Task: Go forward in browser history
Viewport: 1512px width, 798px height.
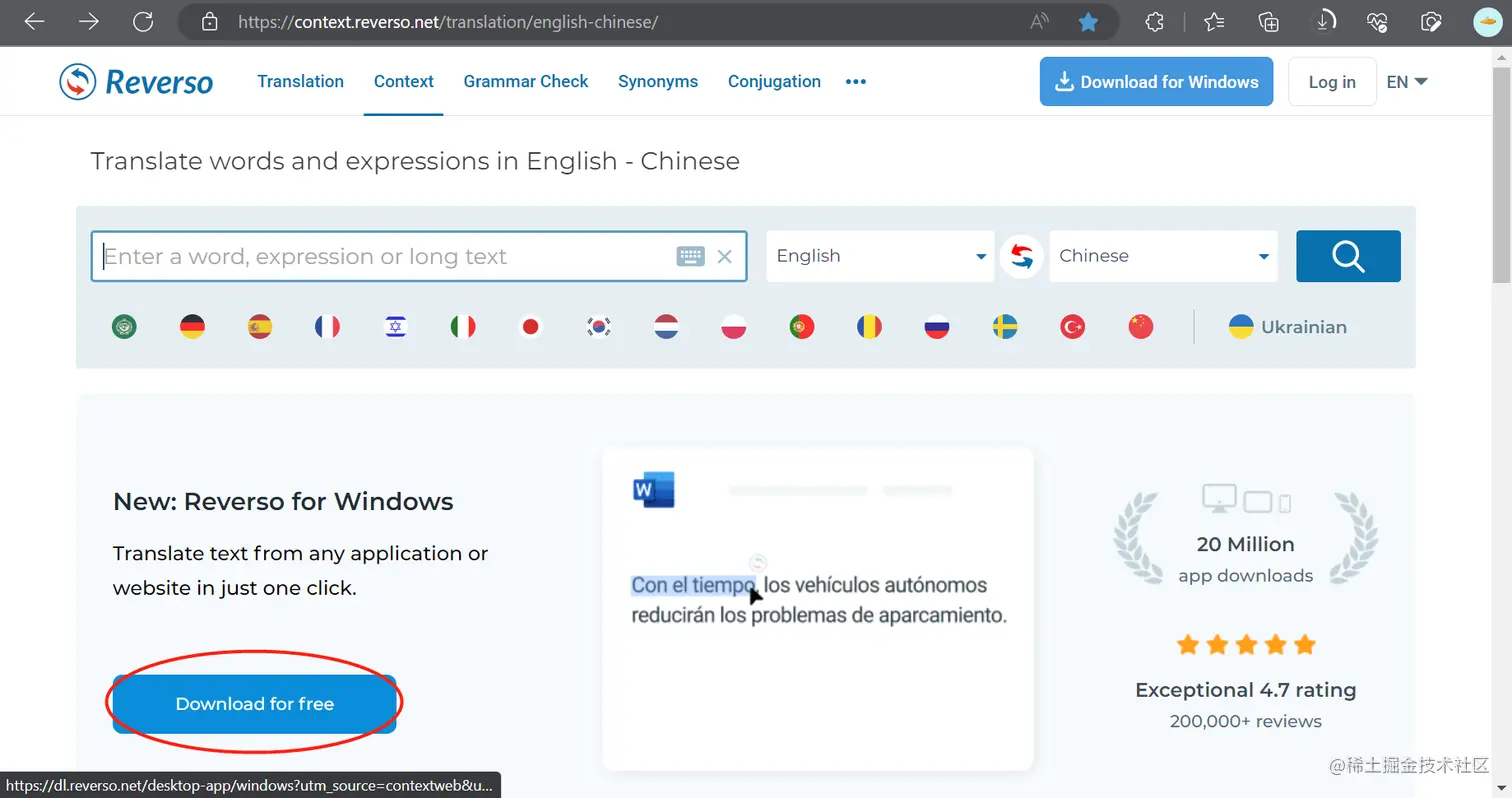Action: 89,22
